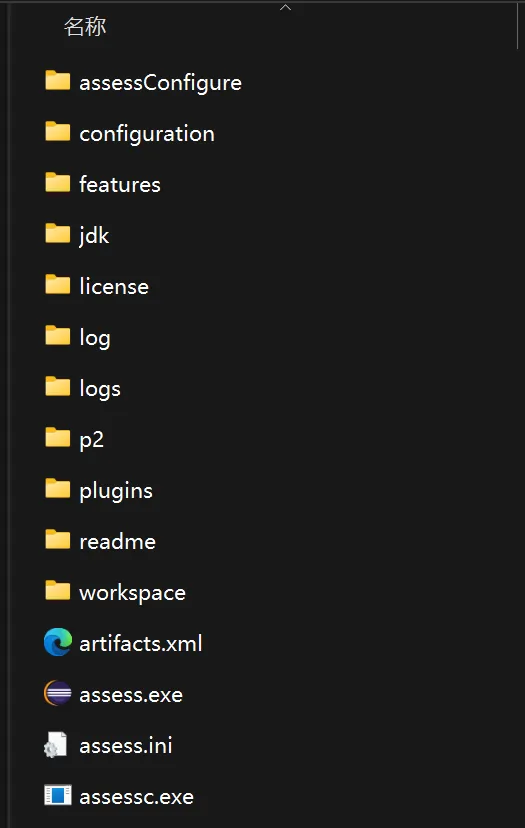Toggle sort order with the header arrow
The height and width of the screenshot is (828, 525).
click(285, 7)
